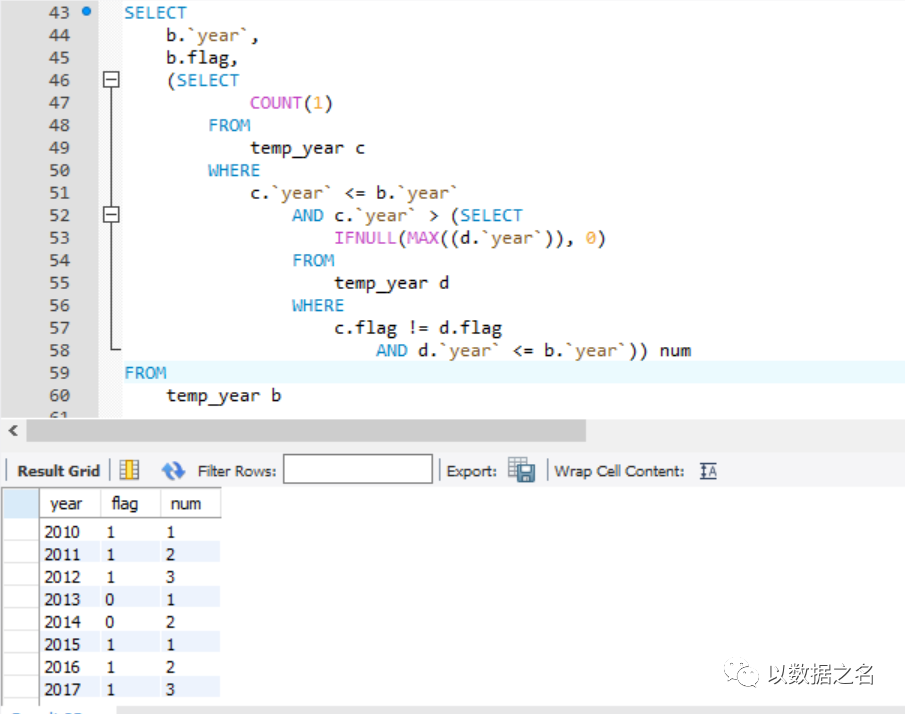Select the cell with year 2015
The height and width of the screenshot is (714, 905).
pyautogui.click(x=70, y=644)
